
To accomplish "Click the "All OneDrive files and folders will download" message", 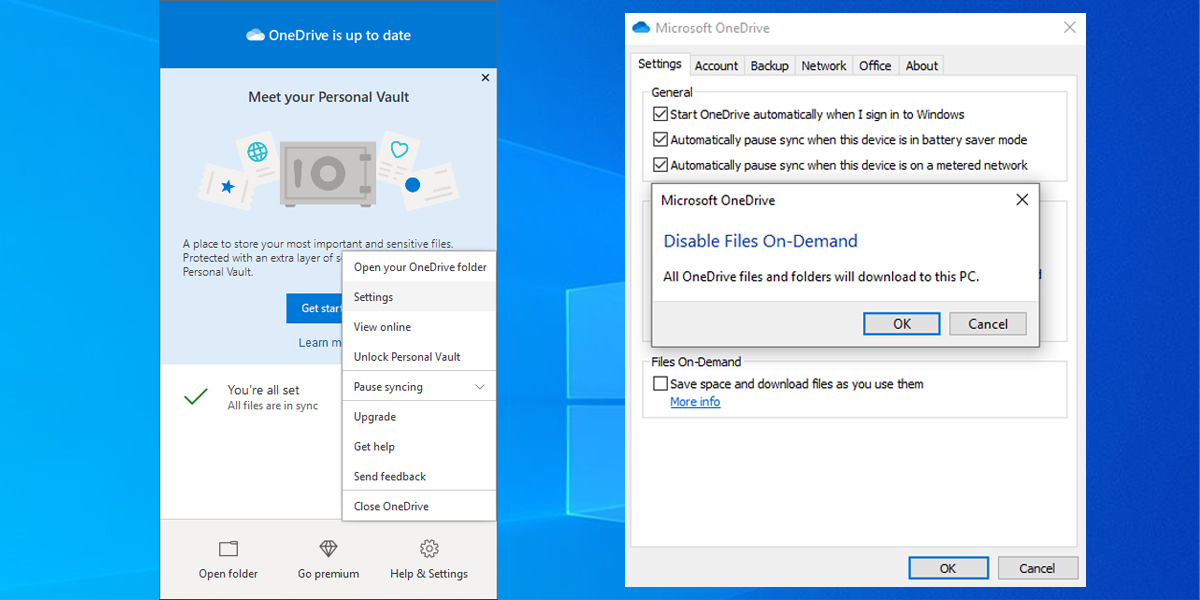I will (x=822, y=276).
